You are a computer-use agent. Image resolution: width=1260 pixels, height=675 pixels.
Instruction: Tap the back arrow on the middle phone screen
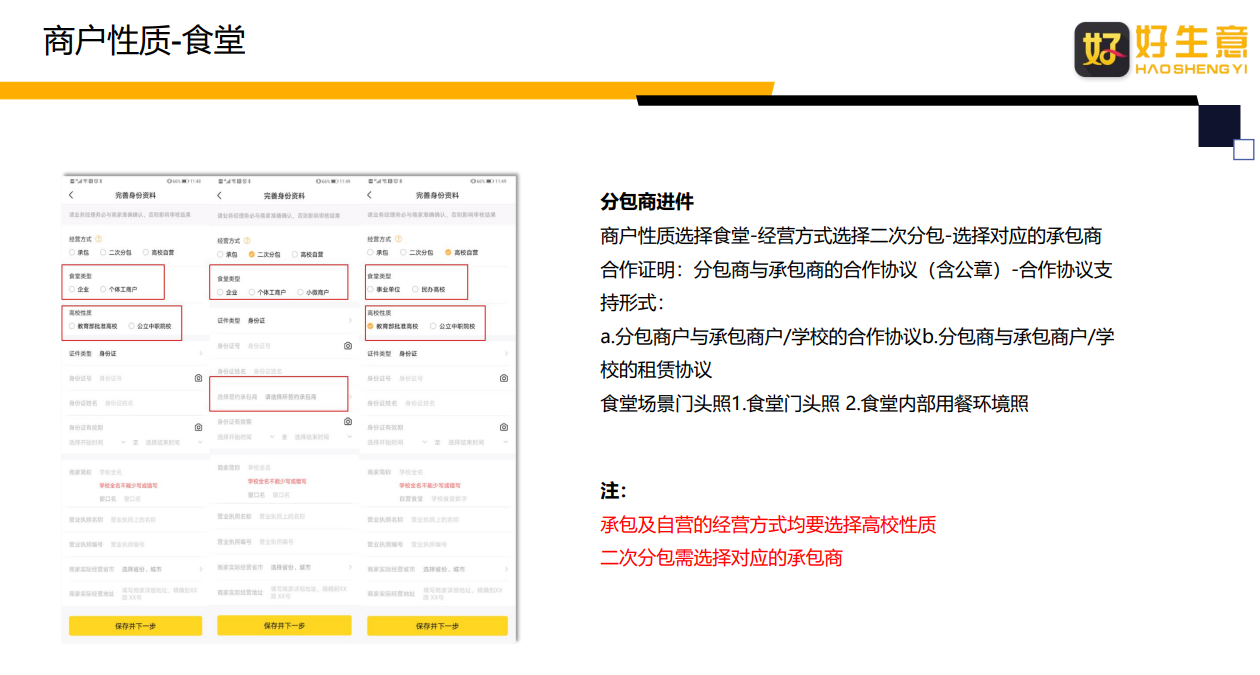point(220,195)
